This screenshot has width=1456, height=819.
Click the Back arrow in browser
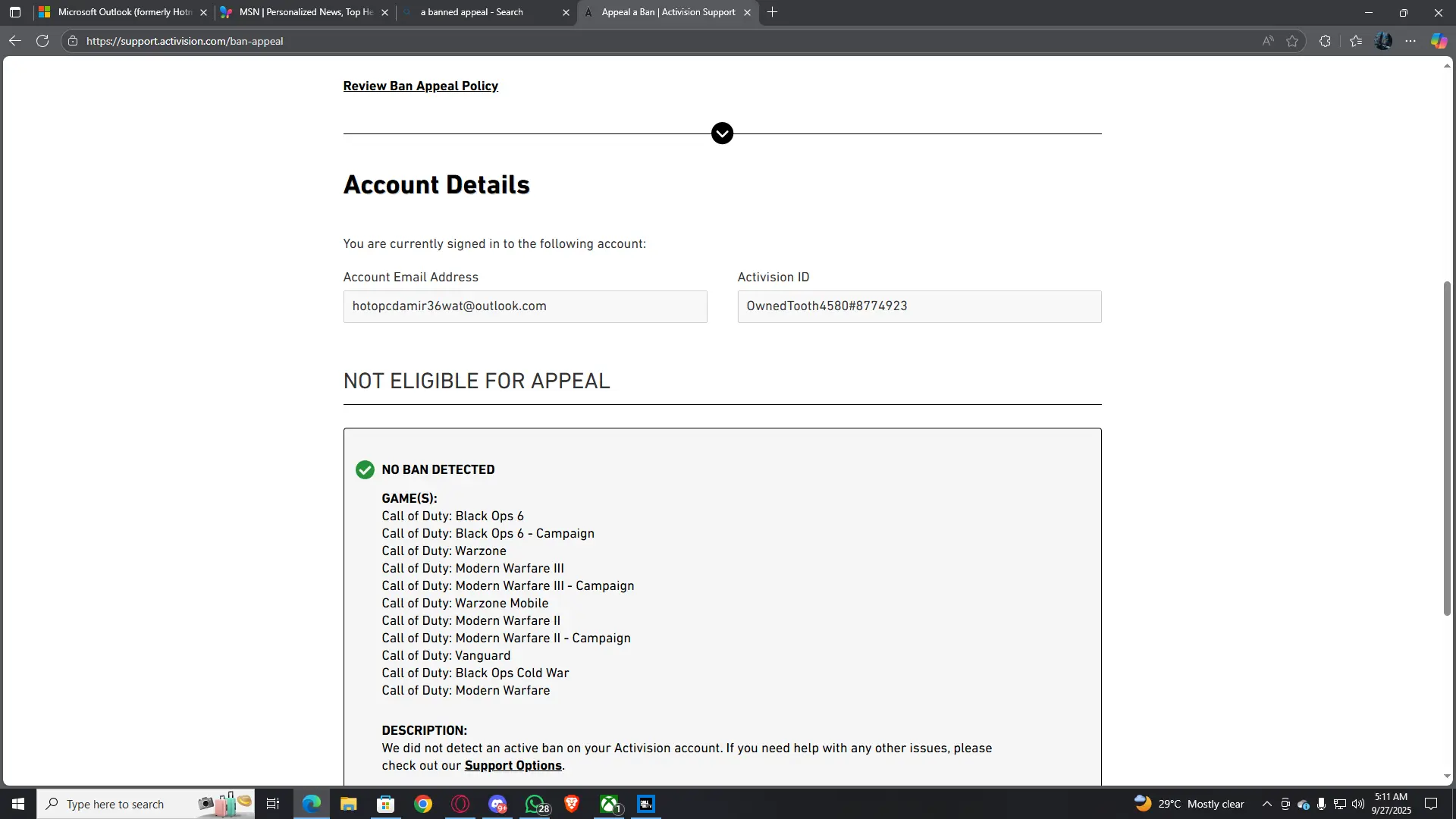(14, 41)
